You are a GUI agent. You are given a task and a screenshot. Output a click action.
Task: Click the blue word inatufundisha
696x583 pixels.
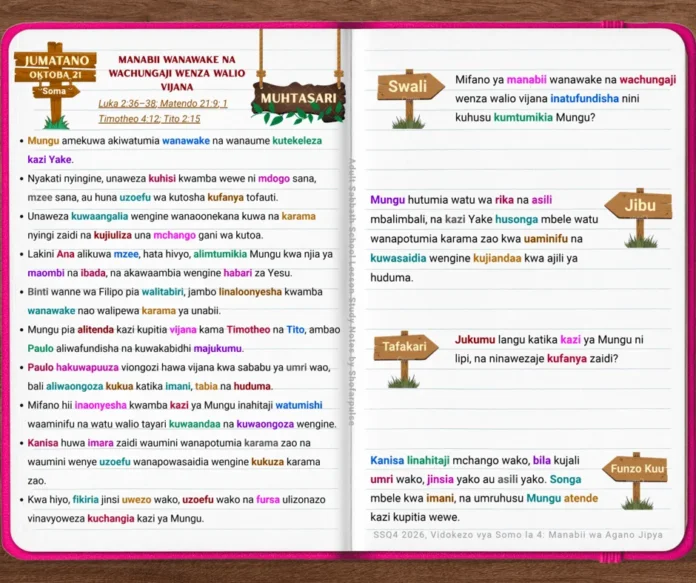(585, 99)
